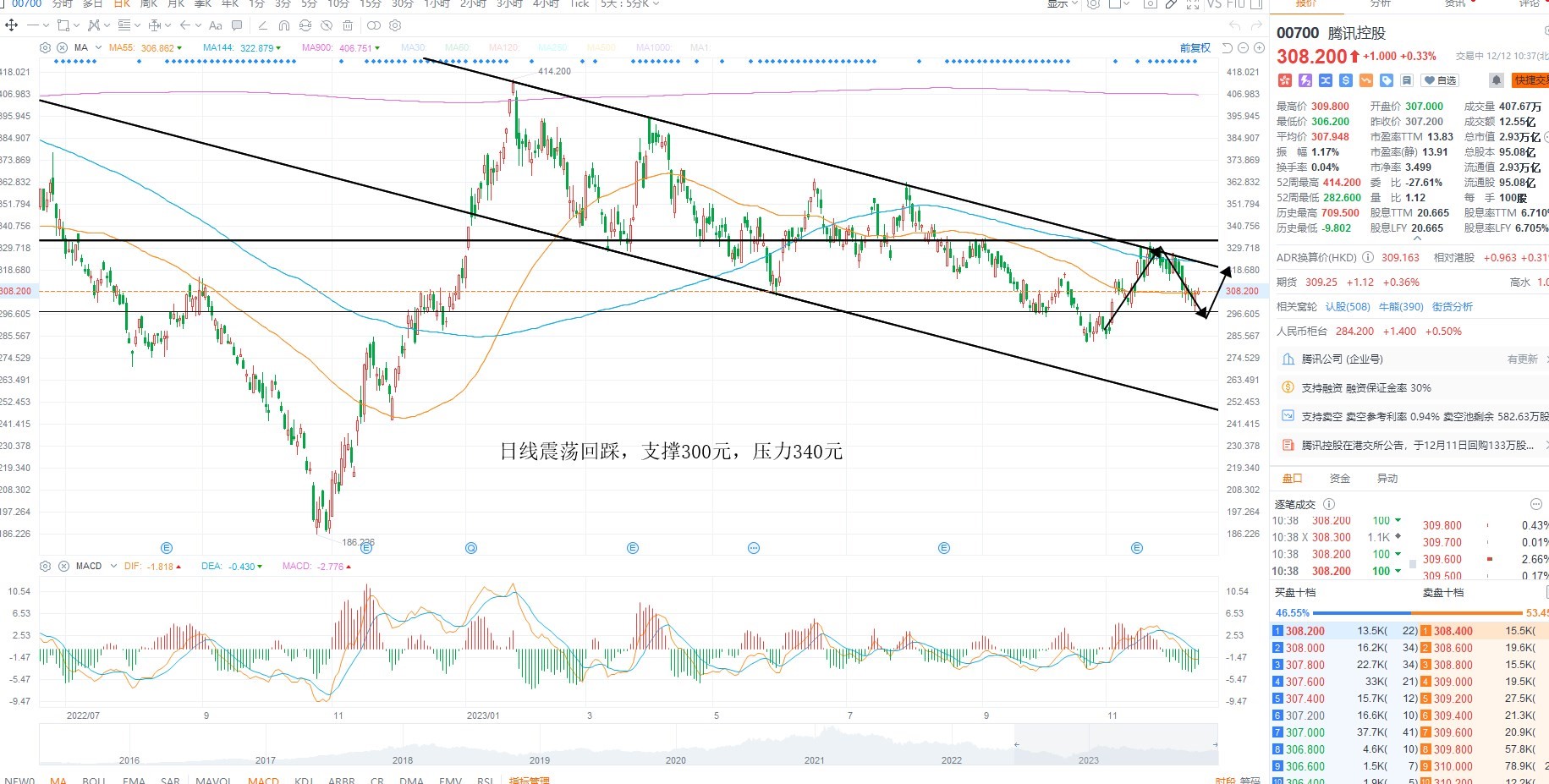This screenshot has height=784, width=1549.
Task: Undo last drawing action
Action: point(1234,25)
